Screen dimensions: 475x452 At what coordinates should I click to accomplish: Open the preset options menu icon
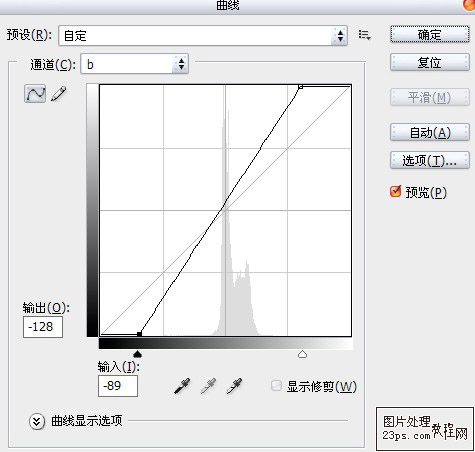pos(364,35)
